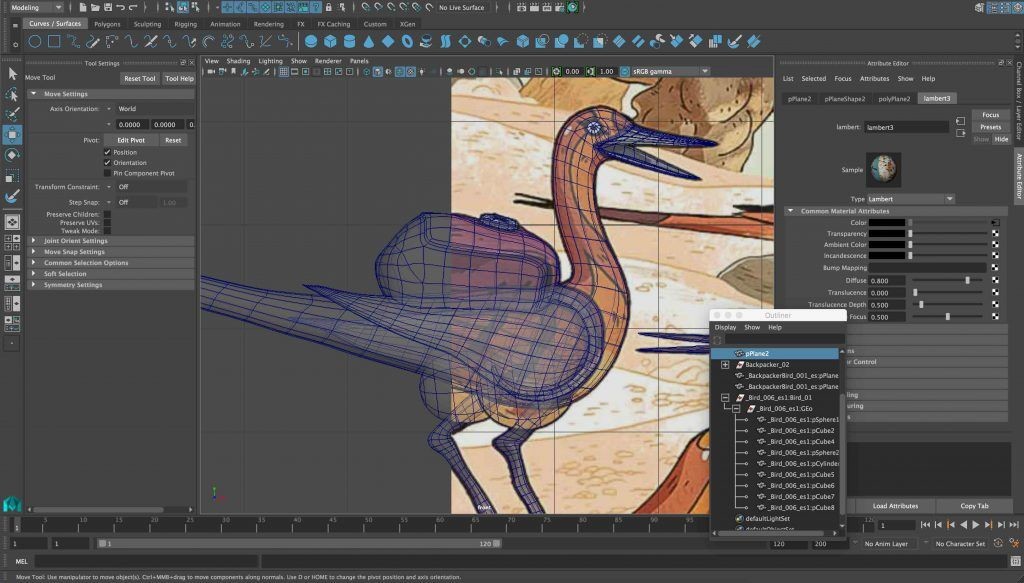This screenshot has height=583, width=1024.
Task: Select the Lasso selection tool
Action: click(12, 94)
